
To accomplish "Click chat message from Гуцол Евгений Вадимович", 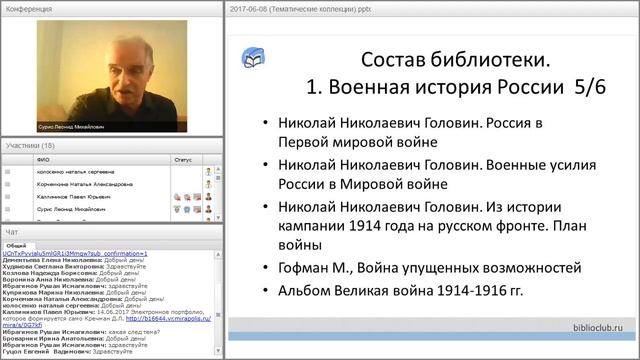I will [x=67, y=351].
